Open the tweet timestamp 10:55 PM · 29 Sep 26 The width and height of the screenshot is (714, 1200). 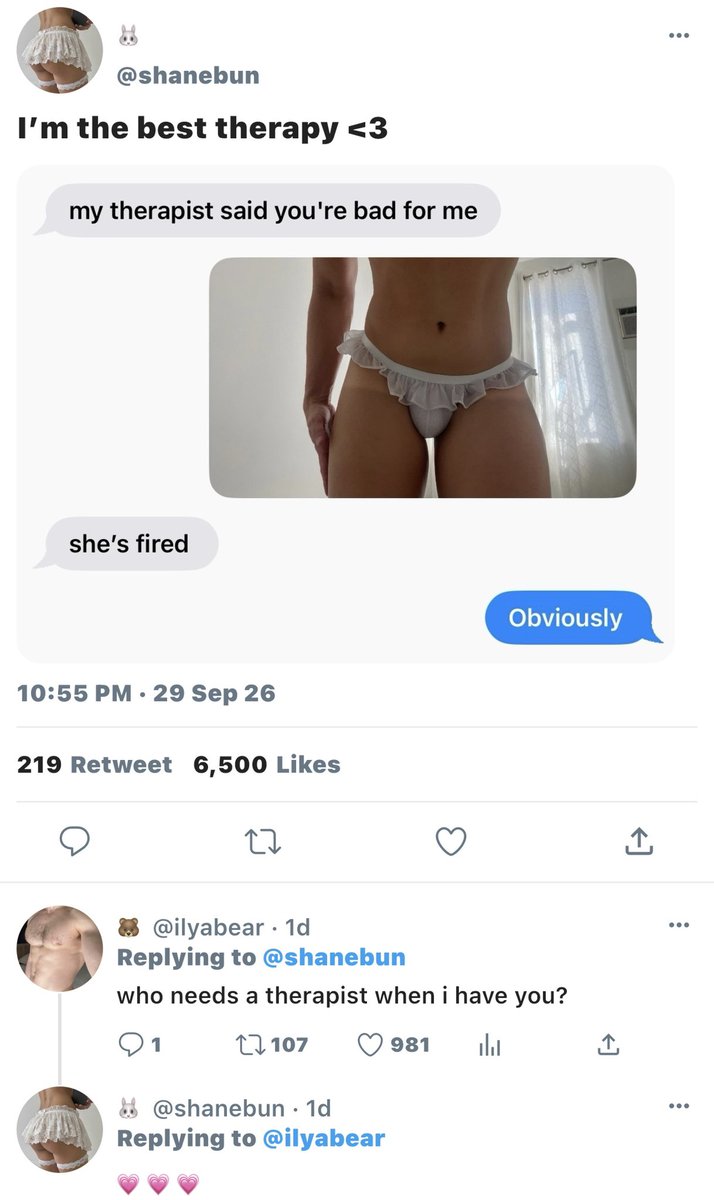[x=147, y=693]
